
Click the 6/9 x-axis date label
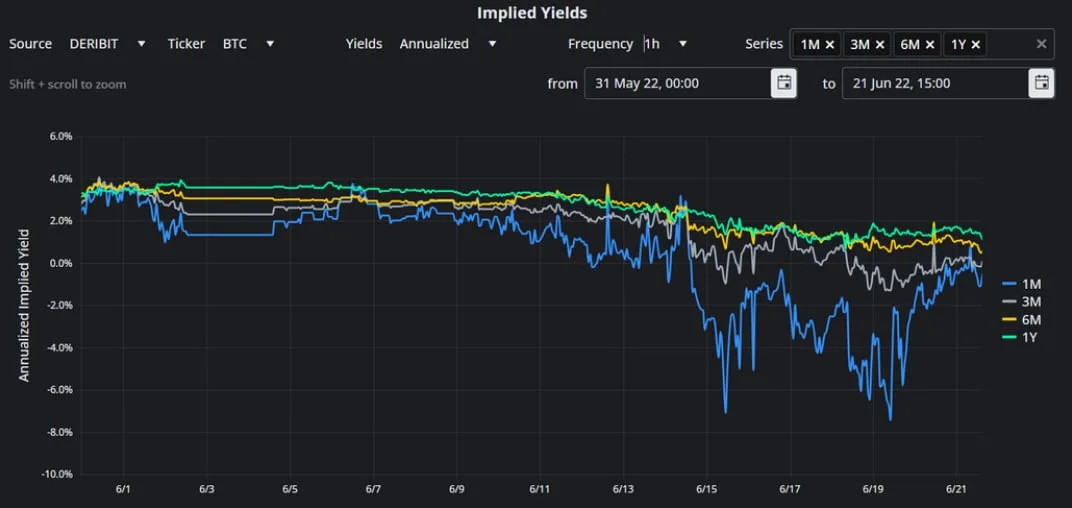pyautogui.click(x=457, y=490)
